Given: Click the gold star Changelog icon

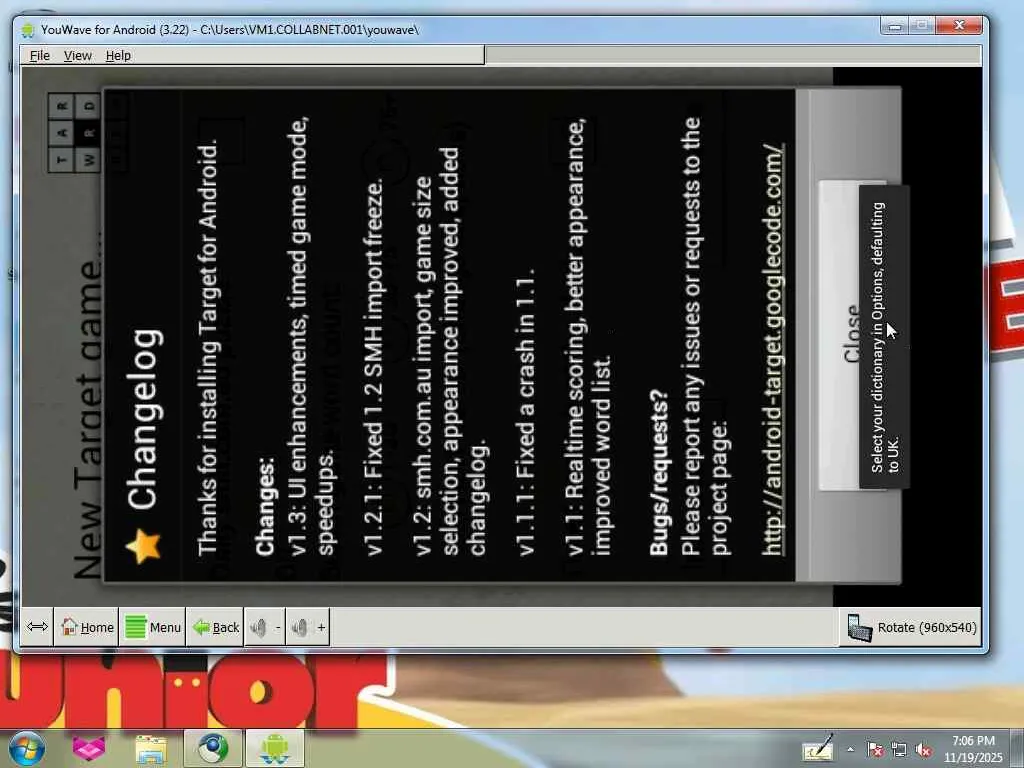Looking at the screenshot, I should point(143,545).
